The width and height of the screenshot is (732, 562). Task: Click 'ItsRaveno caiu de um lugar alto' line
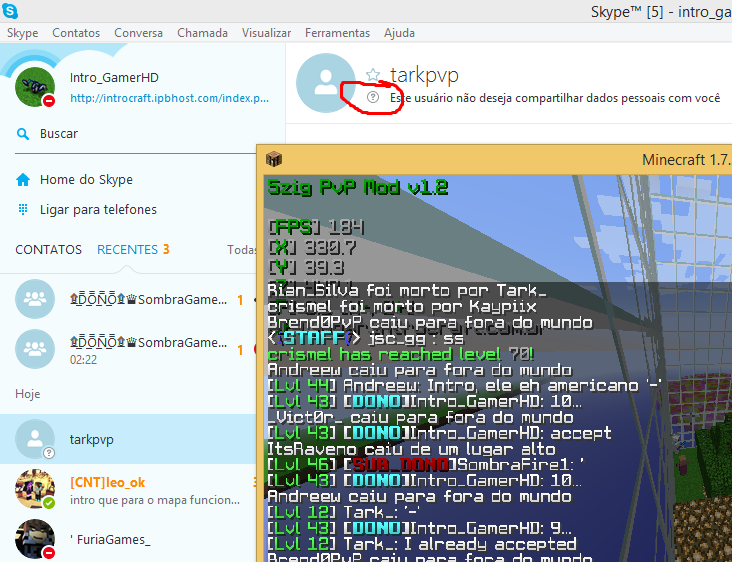coord(411,449)
